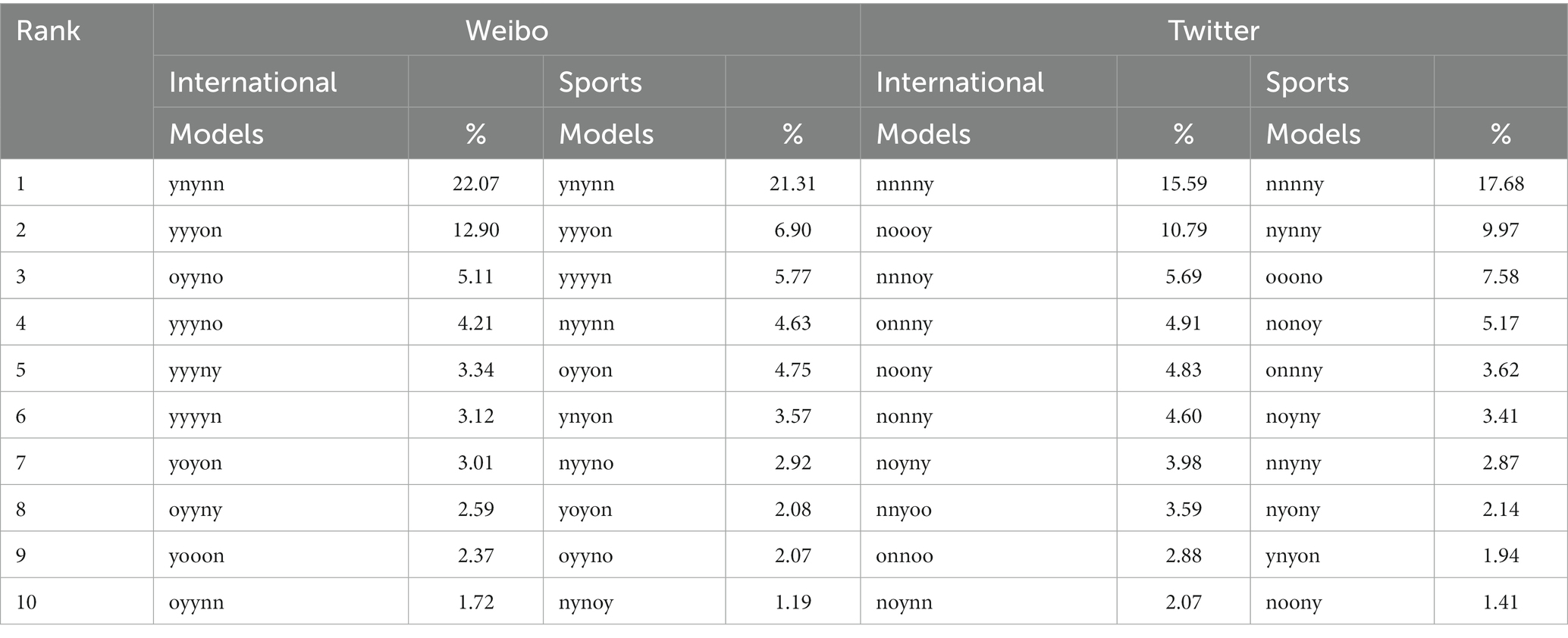Screen dimensions: 1568x638
Task: Select the Weibo header cell
Action: pyautogui.click(x=506, y=30)
